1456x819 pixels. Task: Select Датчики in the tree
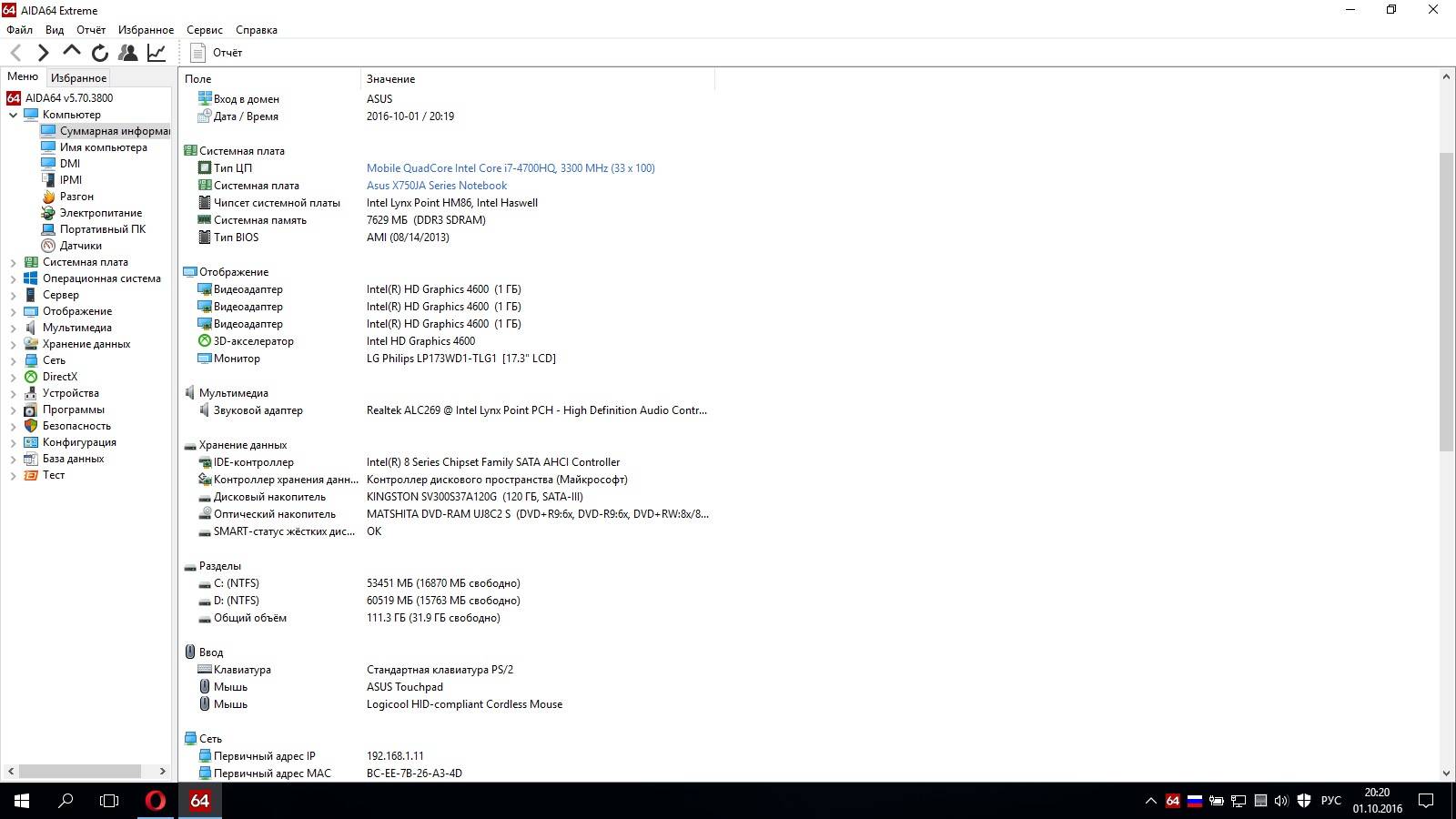pos(80,246)
